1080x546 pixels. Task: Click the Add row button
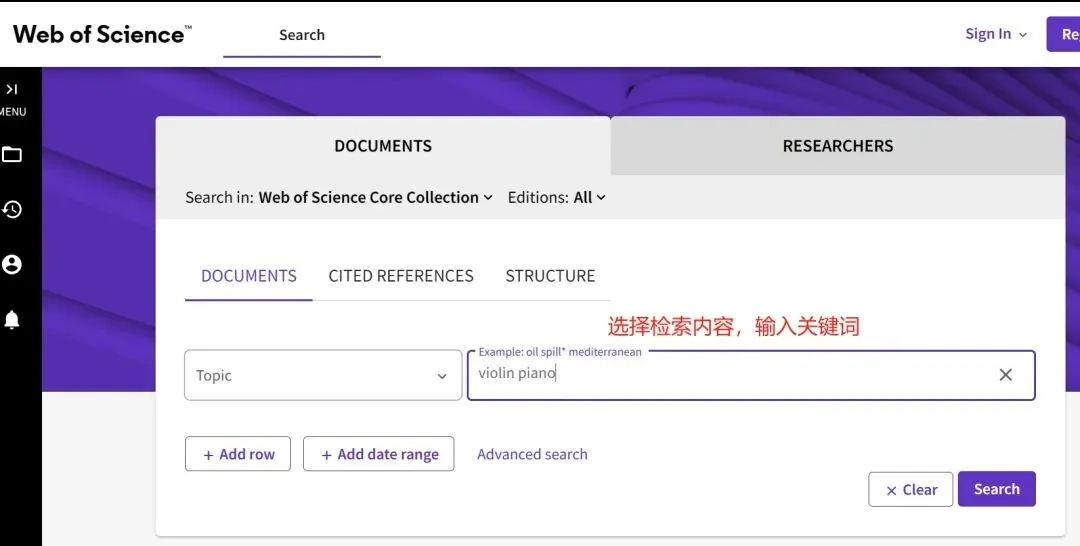(238, 454)
